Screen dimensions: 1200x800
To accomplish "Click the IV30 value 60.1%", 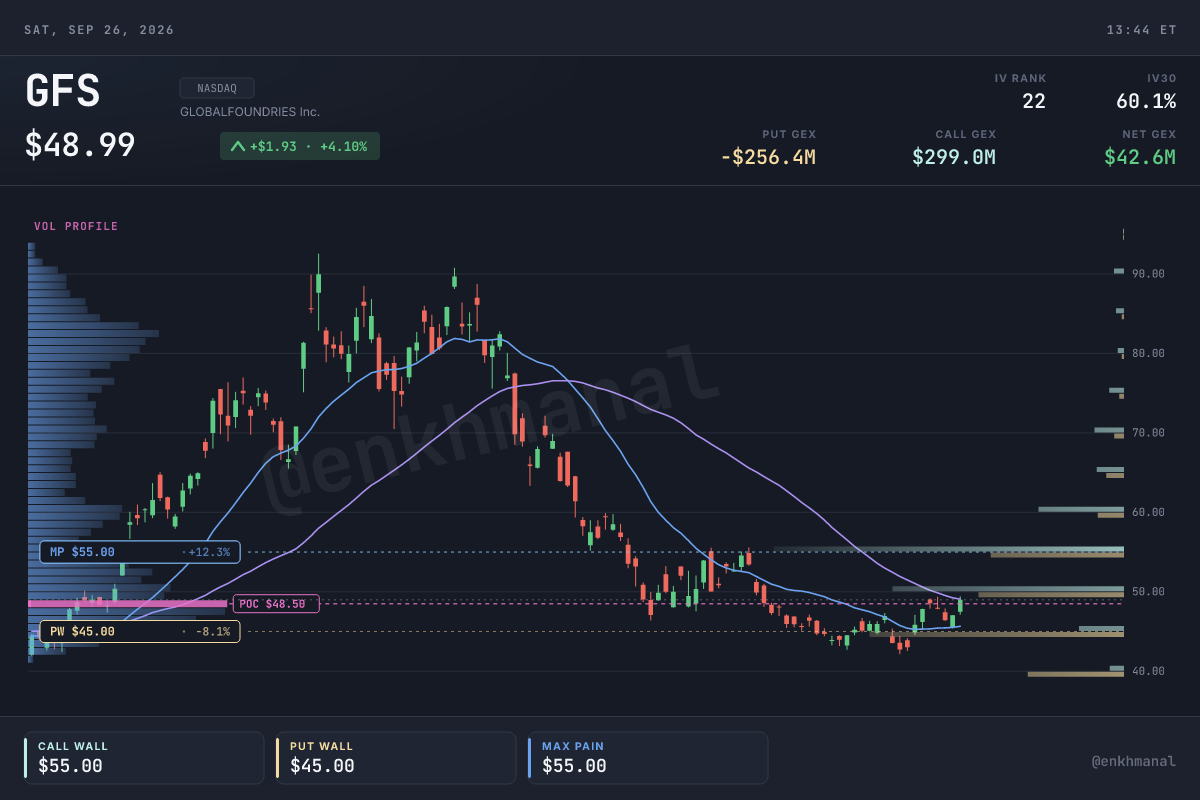I will pos(1146,101).
